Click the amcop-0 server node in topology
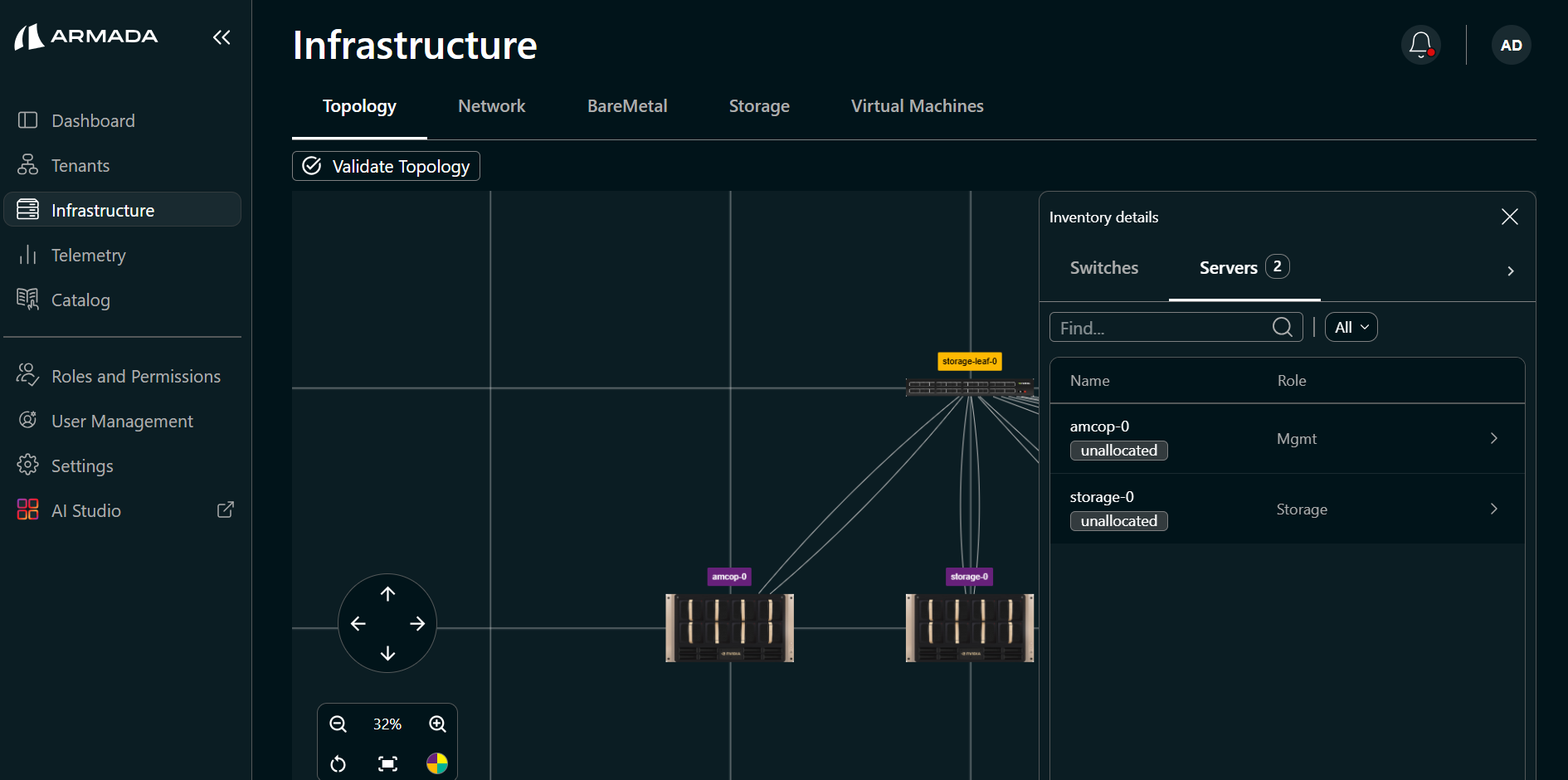Screen dimensions: 1568x780 [x=730, y=627]
